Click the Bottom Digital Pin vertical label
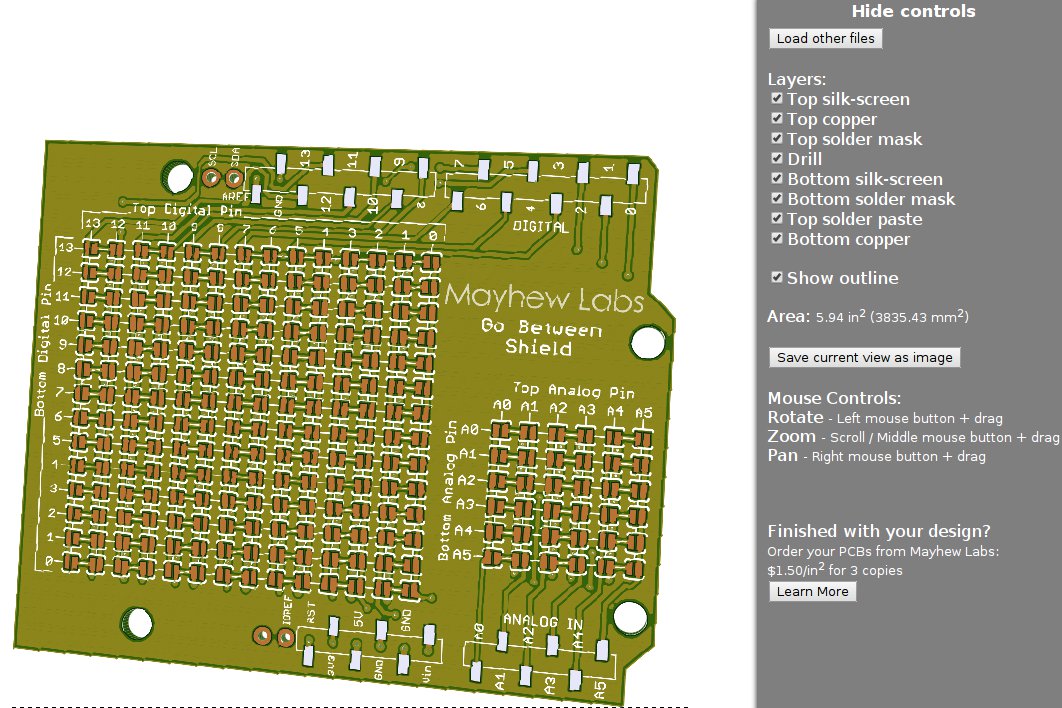Viewport: 1062px width, 708px height. [x=43, y=350]
